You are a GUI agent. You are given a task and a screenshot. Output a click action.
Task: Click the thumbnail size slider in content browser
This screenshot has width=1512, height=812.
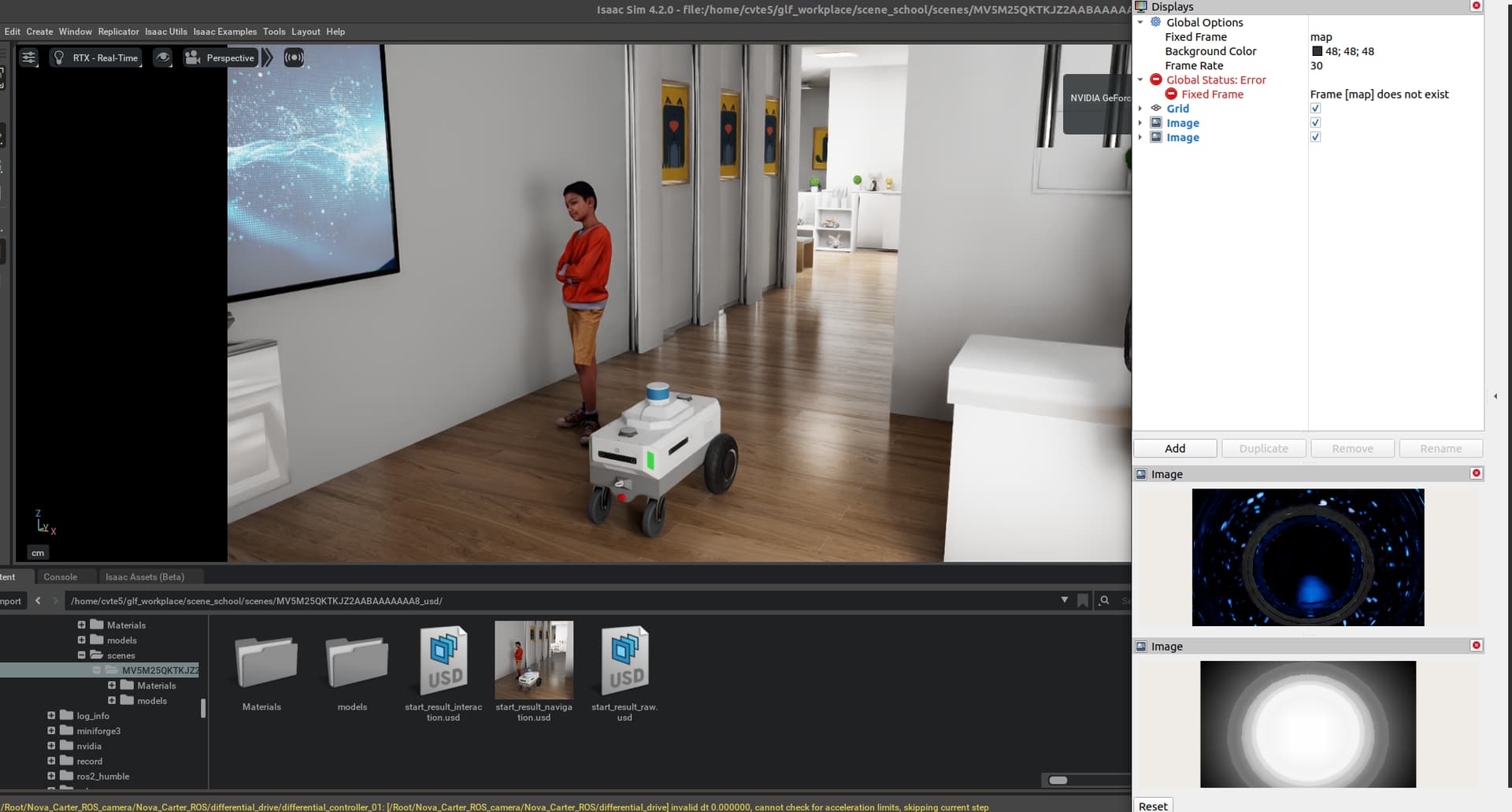[1058, 780]
